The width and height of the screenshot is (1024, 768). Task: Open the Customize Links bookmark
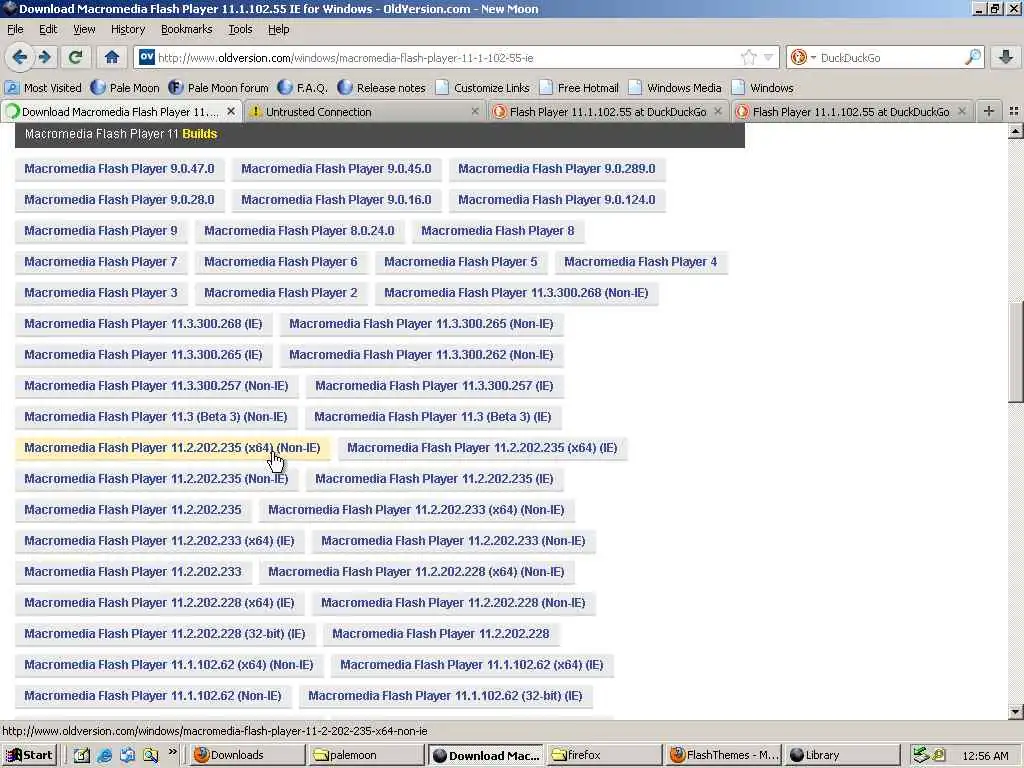[483, 88]
